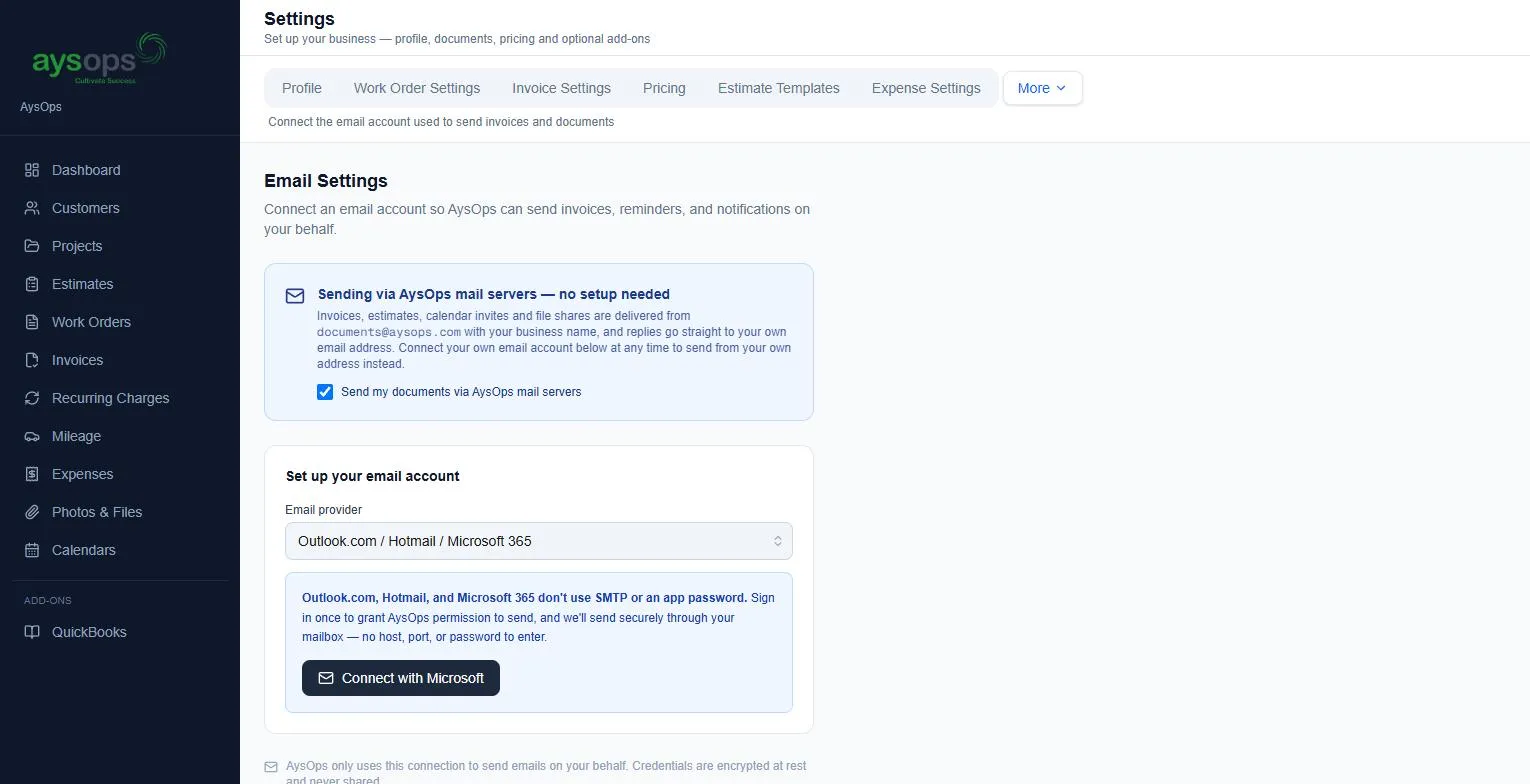
Task: Click the Expenses dollar icon
Action: [32, 474]
